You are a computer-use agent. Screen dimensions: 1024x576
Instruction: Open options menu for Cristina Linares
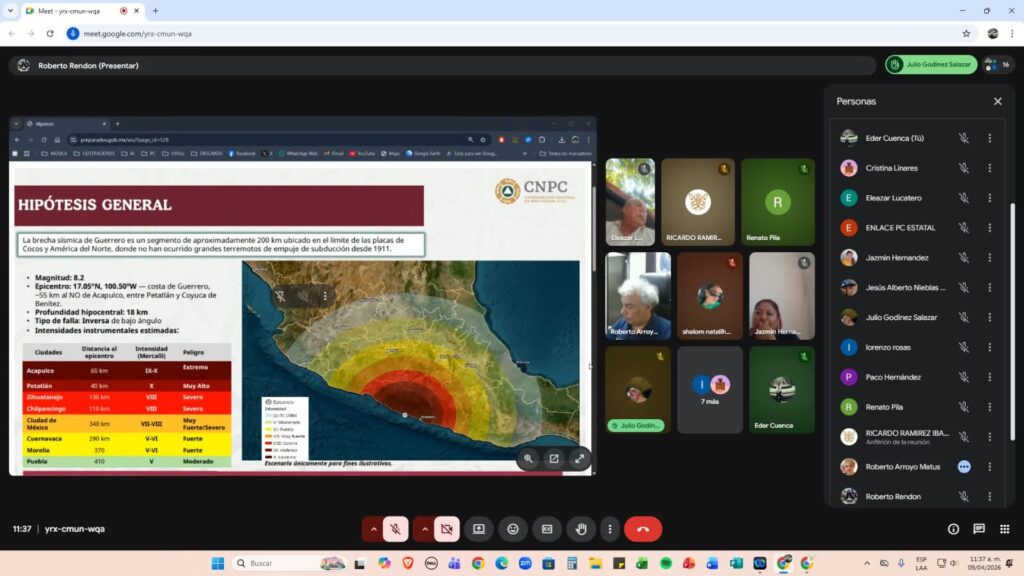tap(990, 168)
